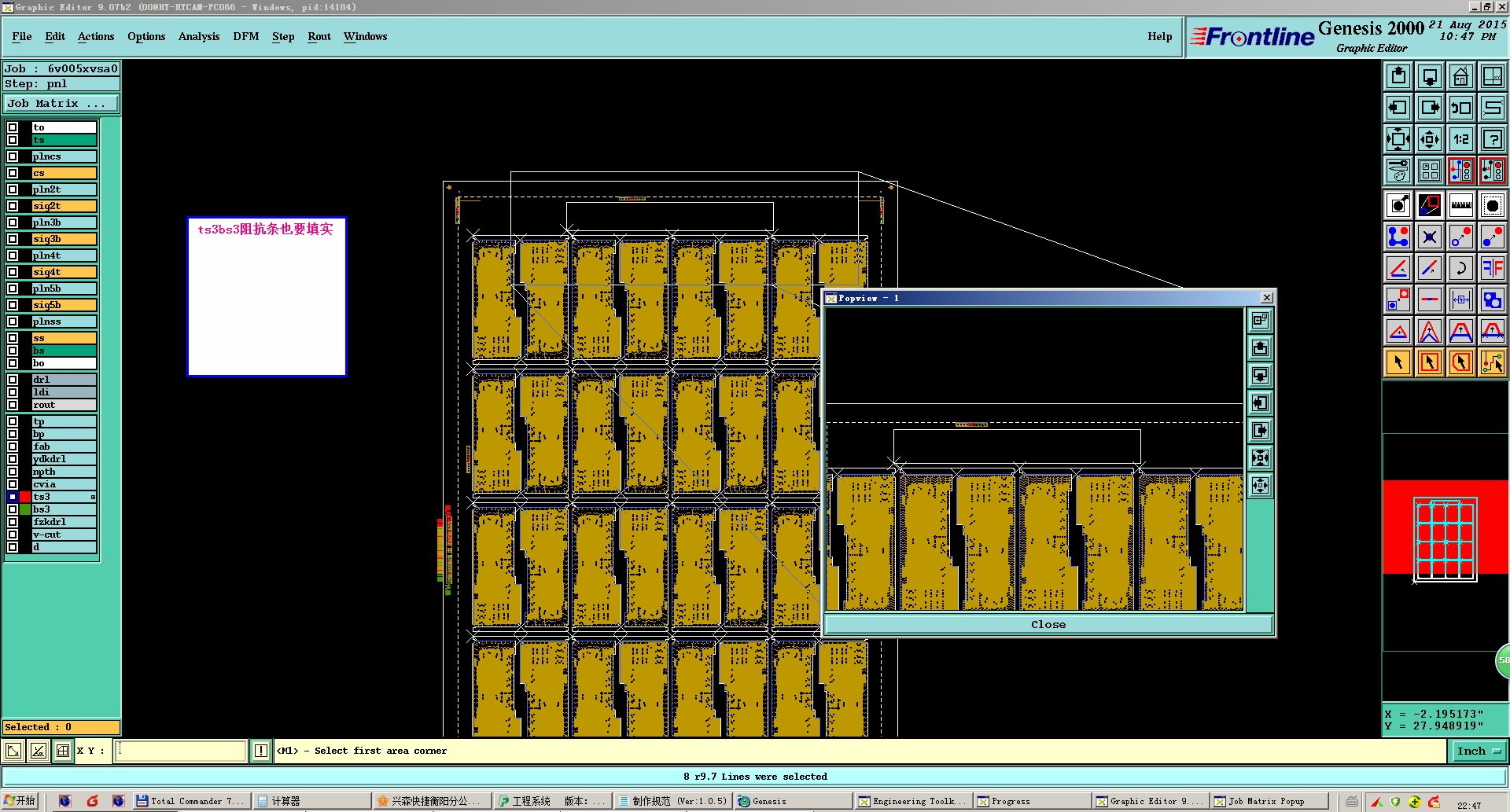This screenshot has width=1510, height=812.
Task: Open the Actions menu
Action: point(96,36)
